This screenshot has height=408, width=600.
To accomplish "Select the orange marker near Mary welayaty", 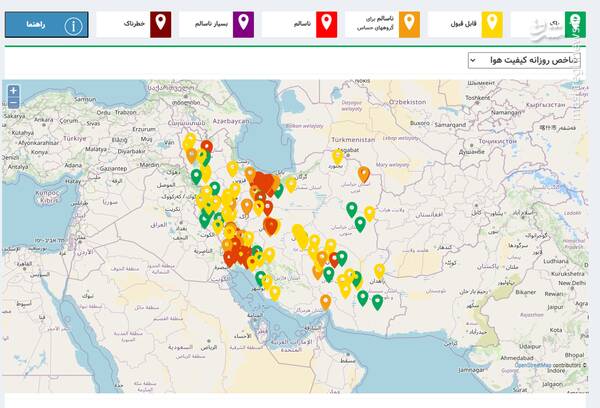I will click(364, 173).
